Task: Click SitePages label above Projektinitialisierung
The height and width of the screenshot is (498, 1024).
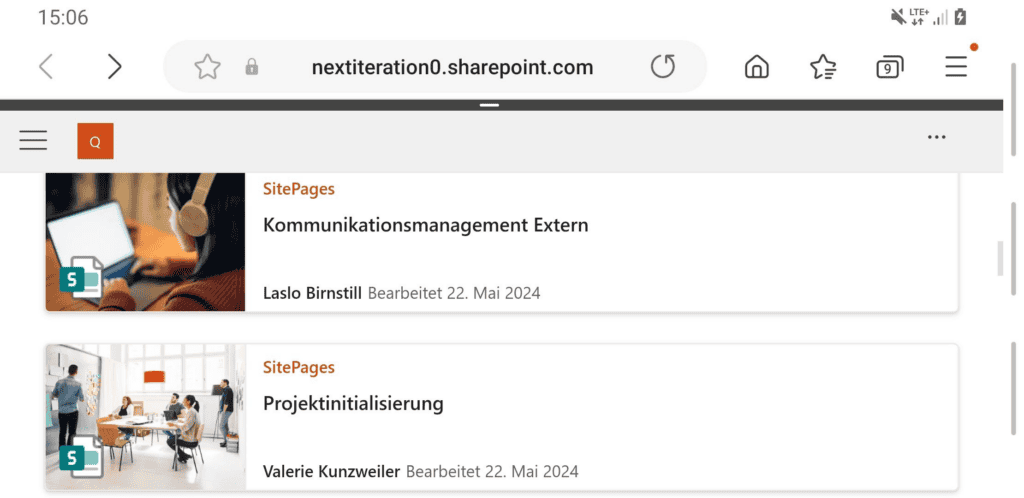Action: pyautogui.click(x=298, y=368)
